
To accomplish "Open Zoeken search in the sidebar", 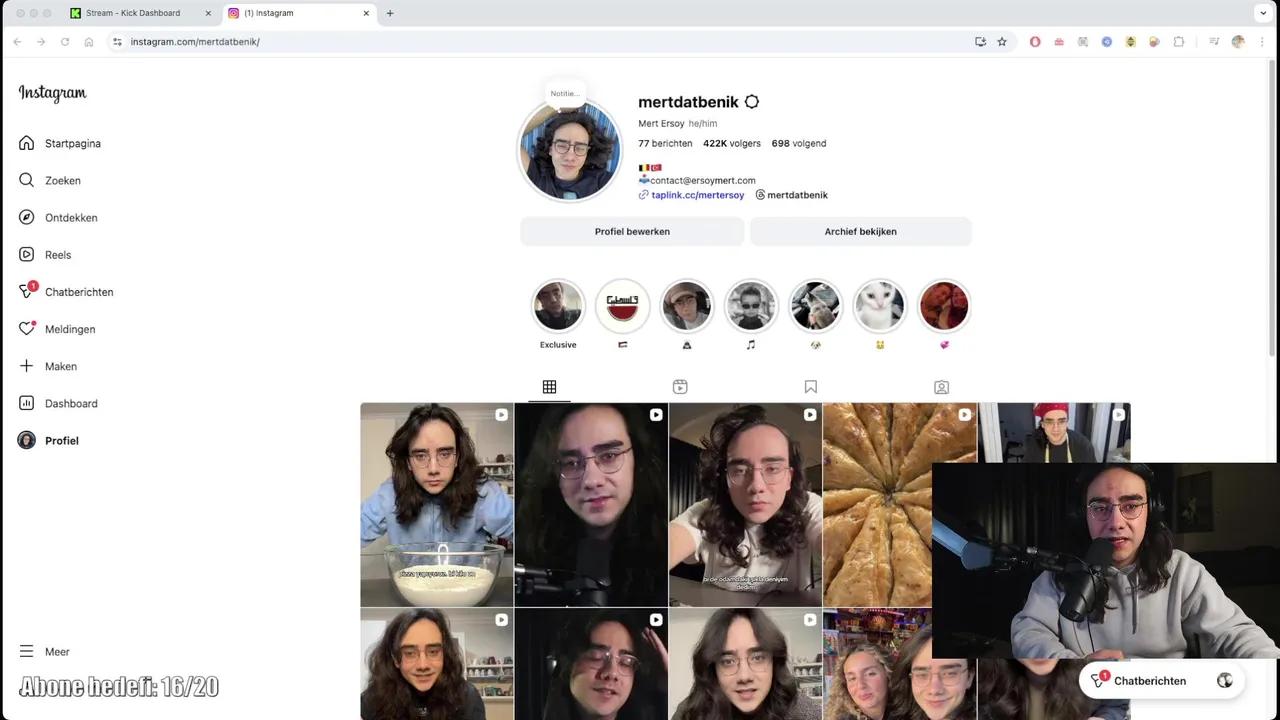I will click(x=50, y=180).
